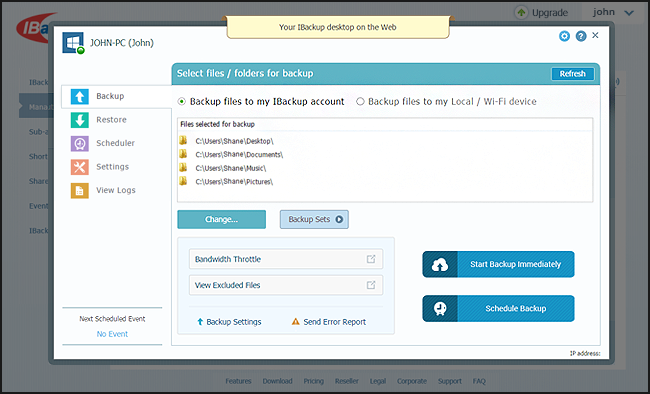This screenshot has height=394, width=650.
Task: Click the Refresh button
Action: coord(572,74)
